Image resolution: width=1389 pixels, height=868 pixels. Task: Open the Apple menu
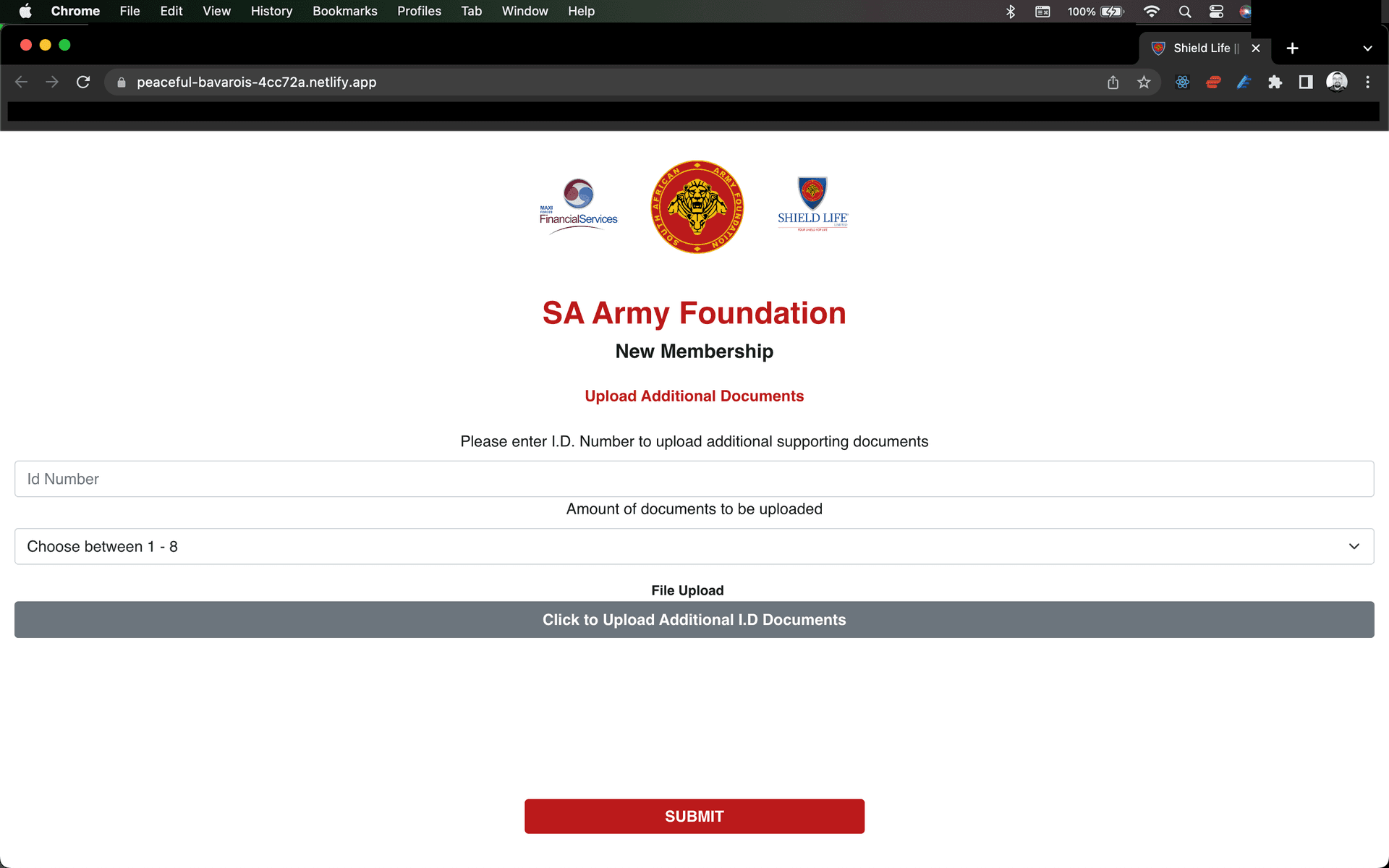(x=25, y=11)
